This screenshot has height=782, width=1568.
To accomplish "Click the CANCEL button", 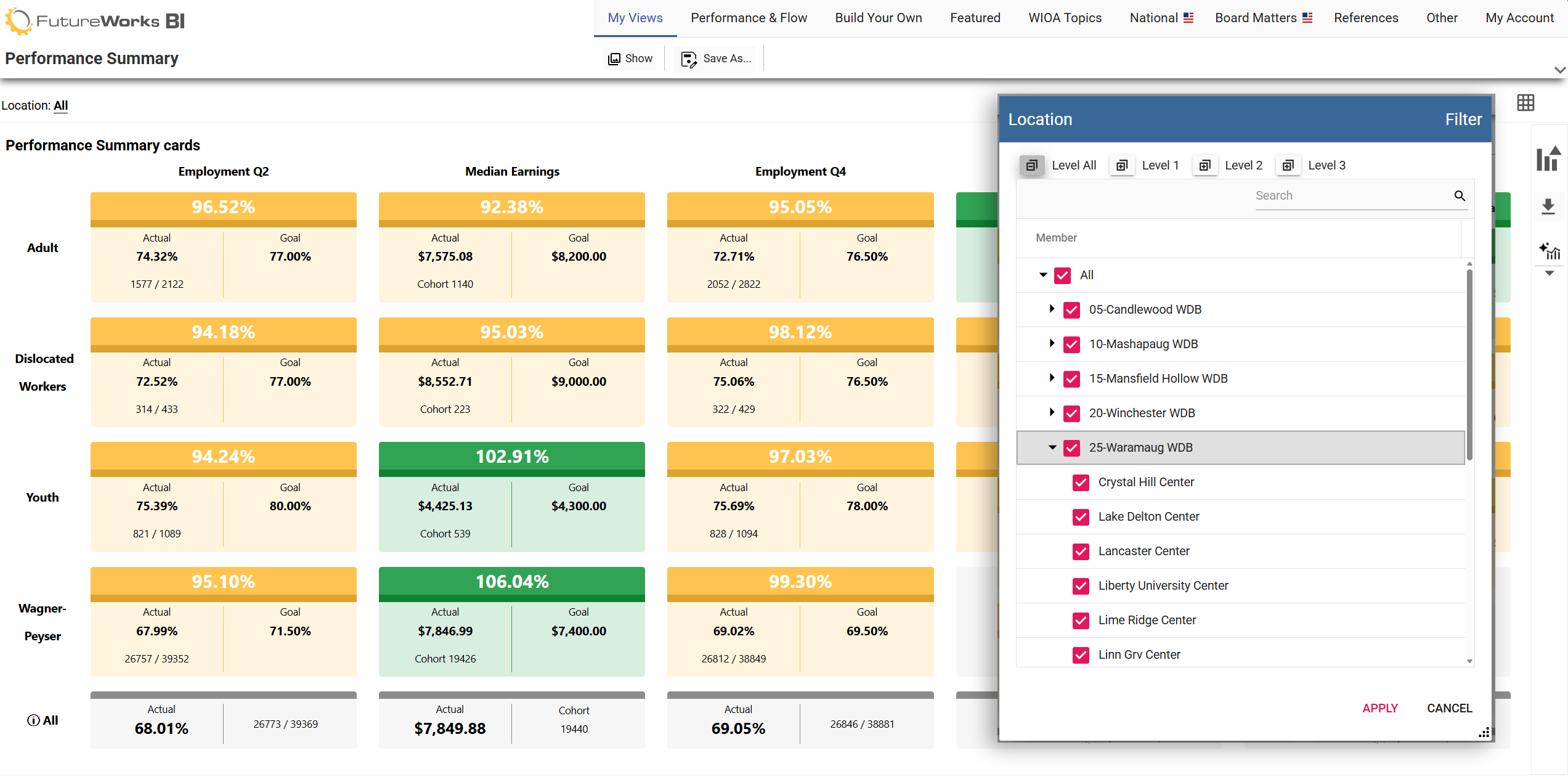I will pos(1449,709).
